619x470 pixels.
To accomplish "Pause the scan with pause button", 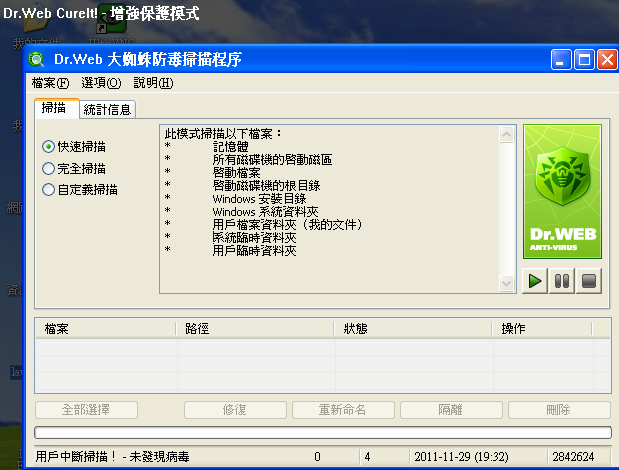I will (x=562, y=281).
